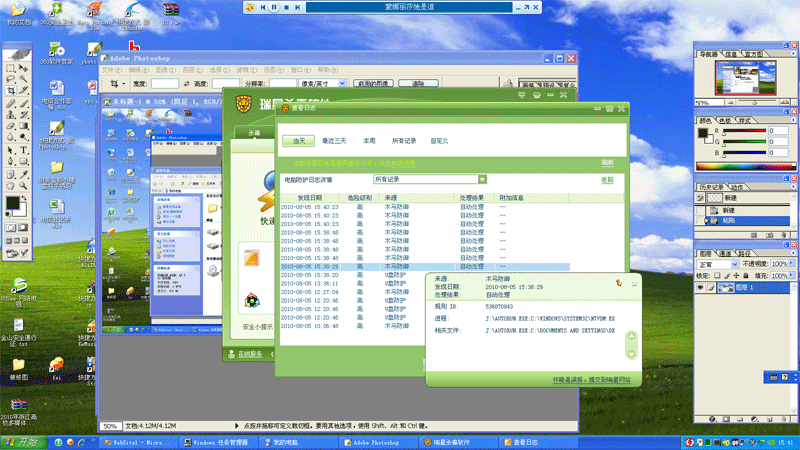Click the 清除 button in options bar
800x450 pixels.
click(418, 84)
